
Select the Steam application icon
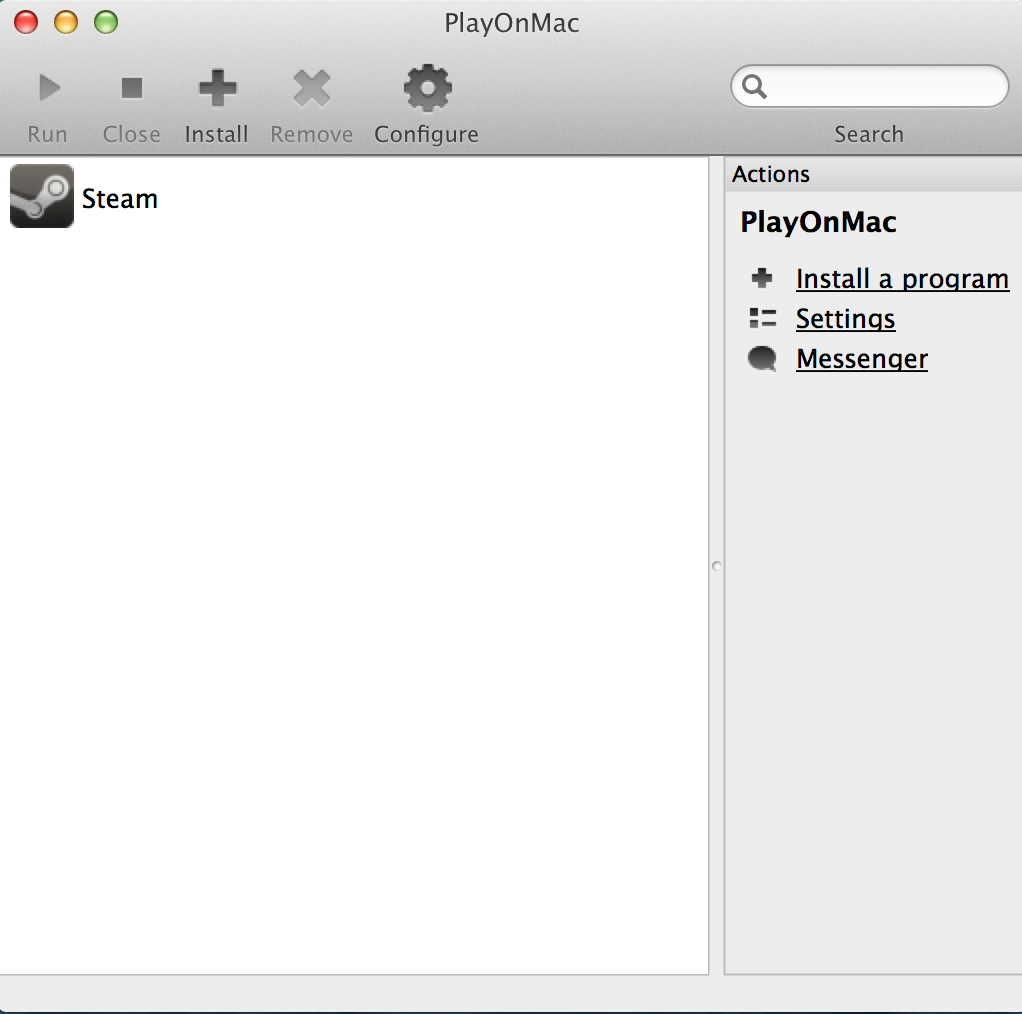tap(42, 196)
